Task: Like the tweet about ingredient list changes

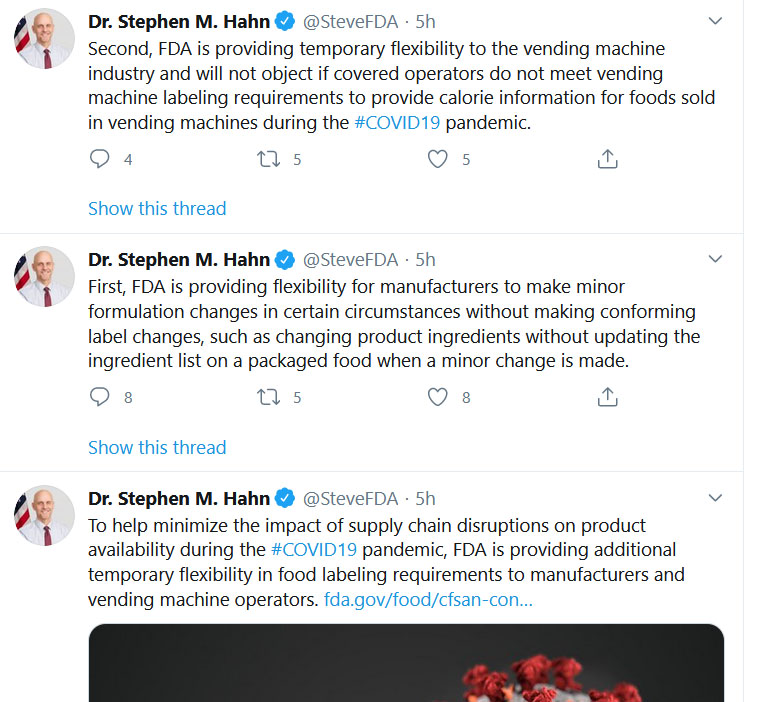Action: [438, 397]
